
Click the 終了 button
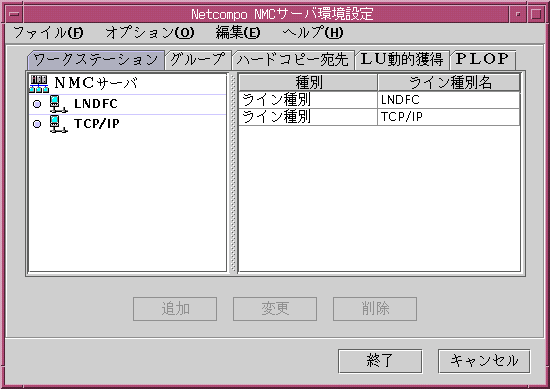[380, 361]
